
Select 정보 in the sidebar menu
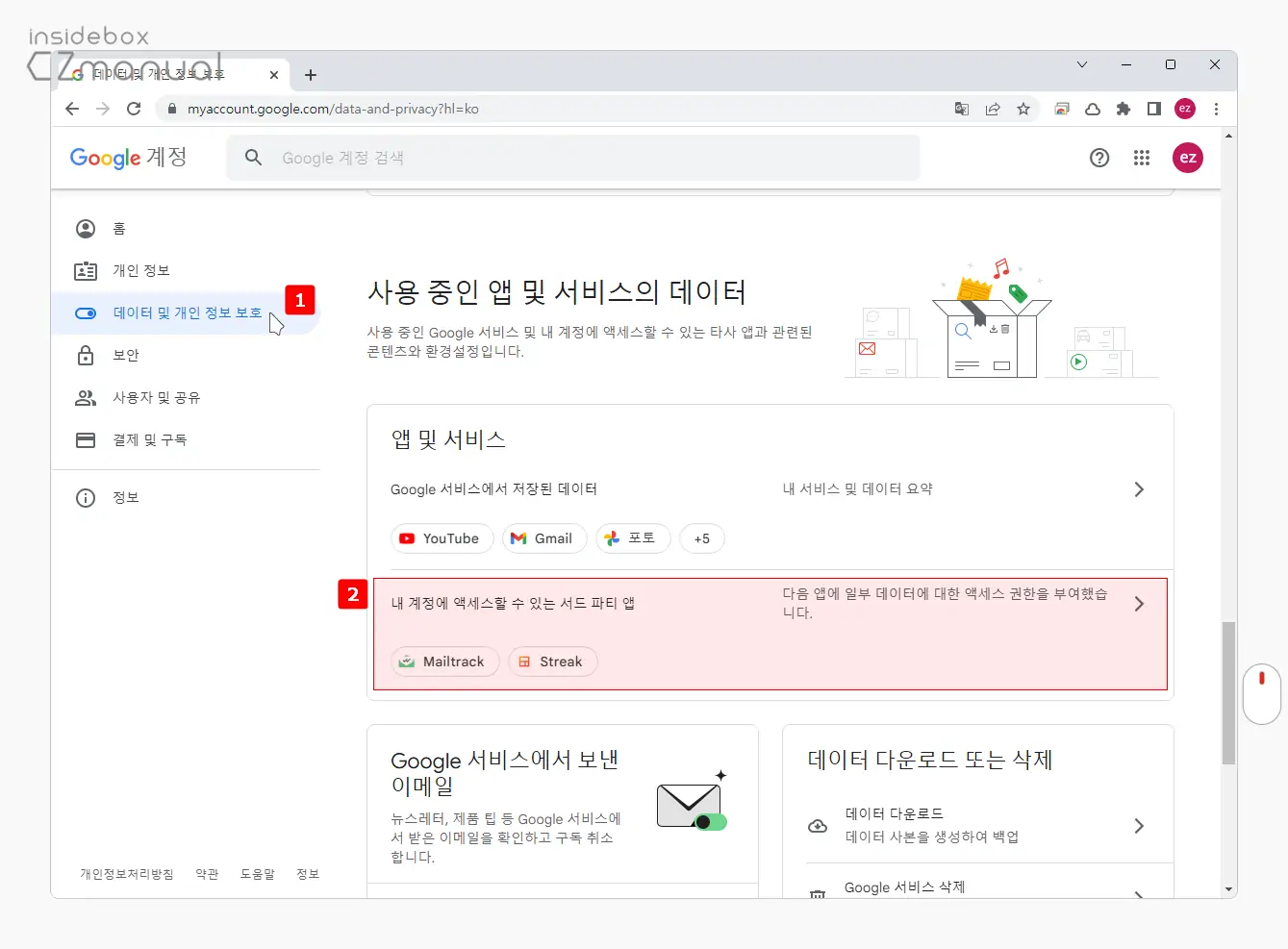186,497
